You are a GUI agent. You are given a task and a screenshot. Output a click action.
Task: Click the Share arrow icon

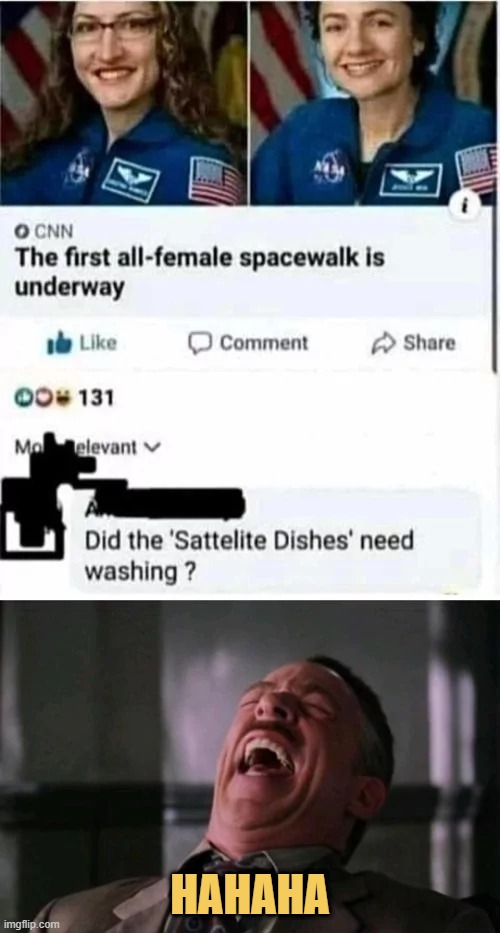(x=383, y=343)
